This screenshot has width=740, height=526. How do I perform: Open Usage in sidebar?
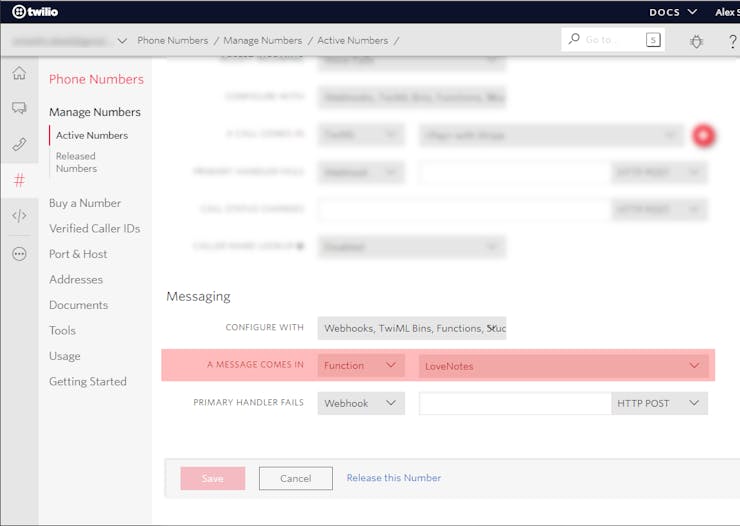(65, 356)
